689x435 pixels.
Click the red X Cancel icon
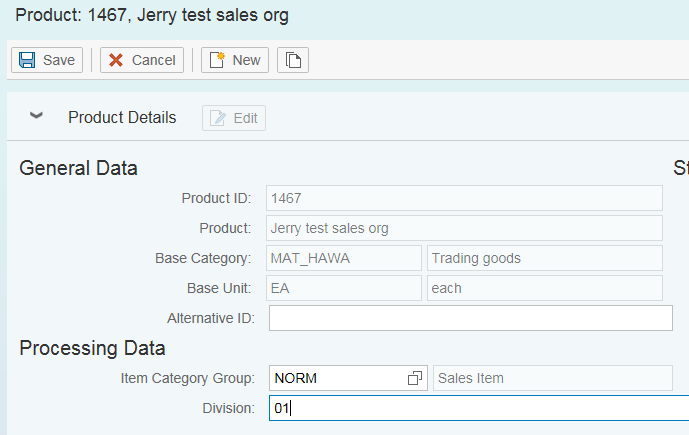coord(116,60)
